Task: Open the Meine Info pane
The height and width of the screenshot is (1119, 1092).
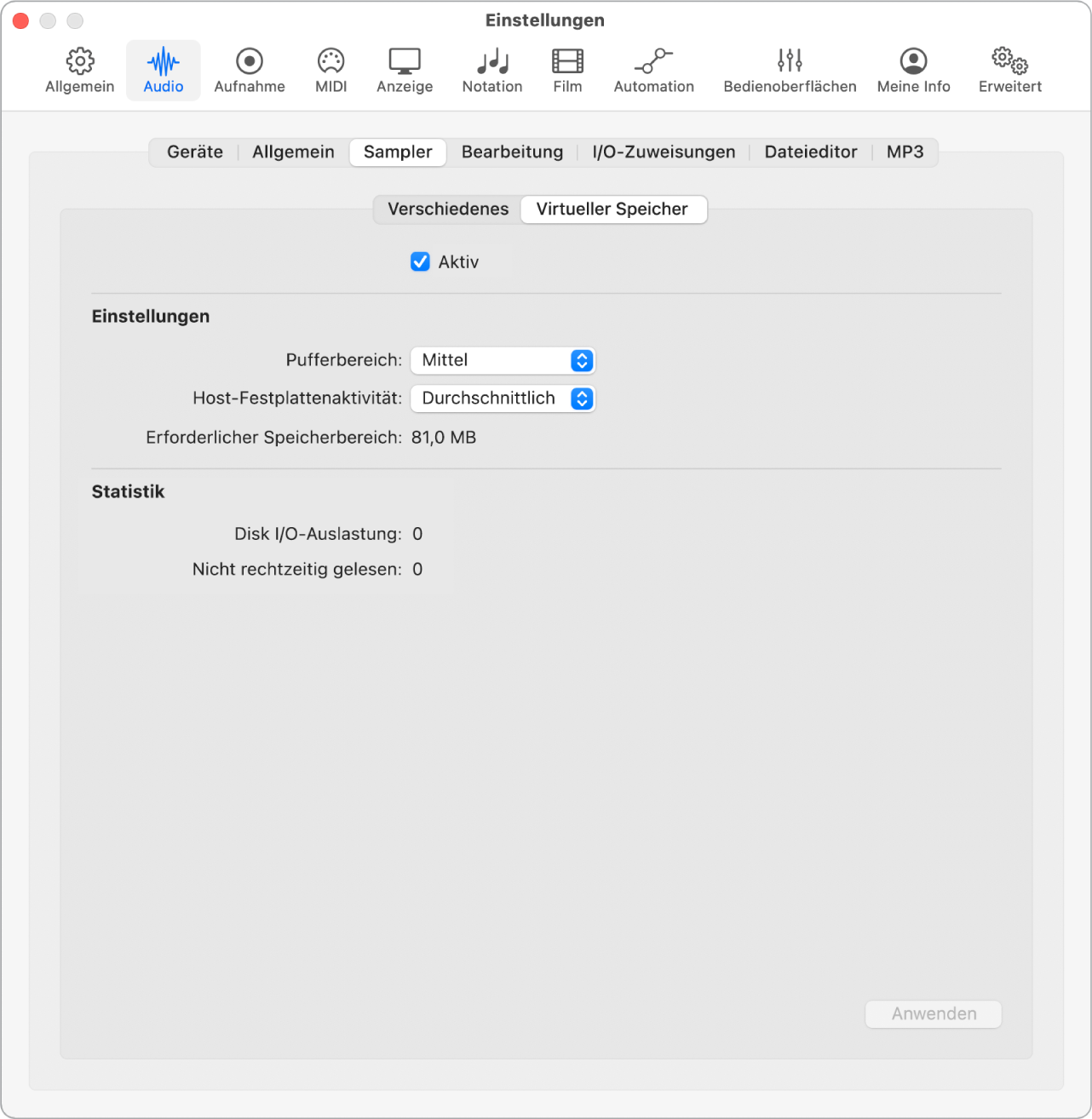Action: coord(914,71)
